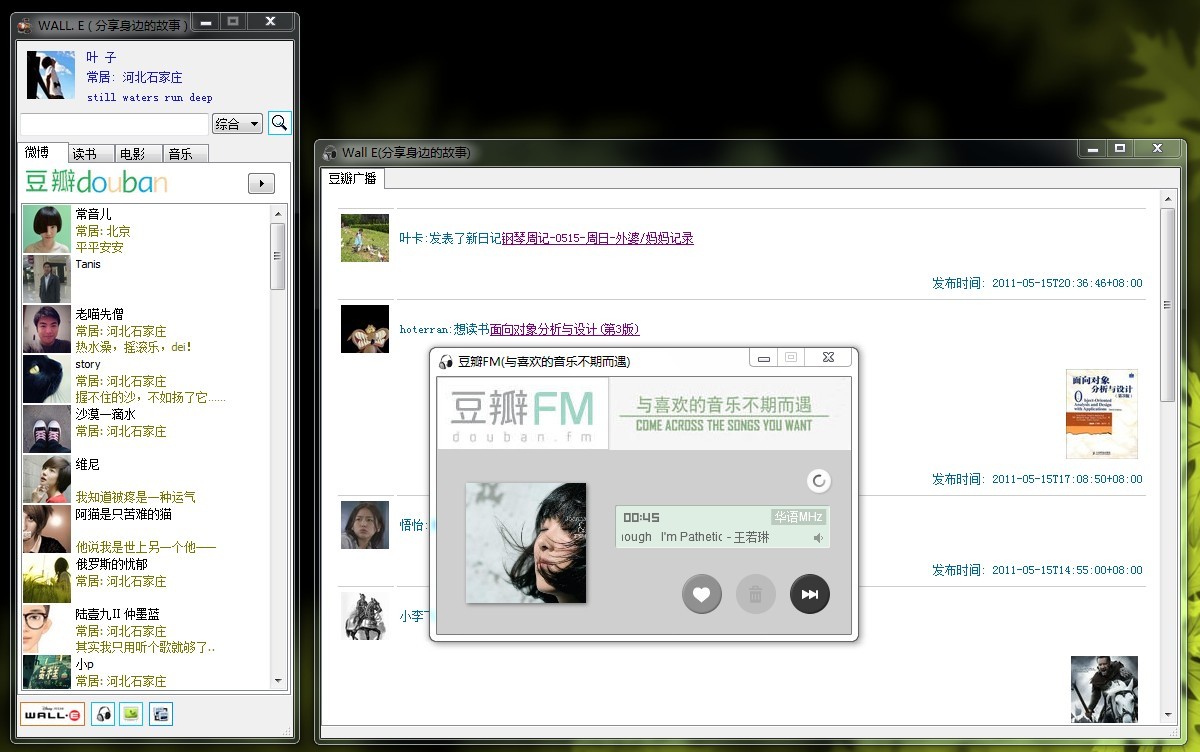Click the 华语MHz channel label
The image size is (1200, 752).
pos(799,517)
